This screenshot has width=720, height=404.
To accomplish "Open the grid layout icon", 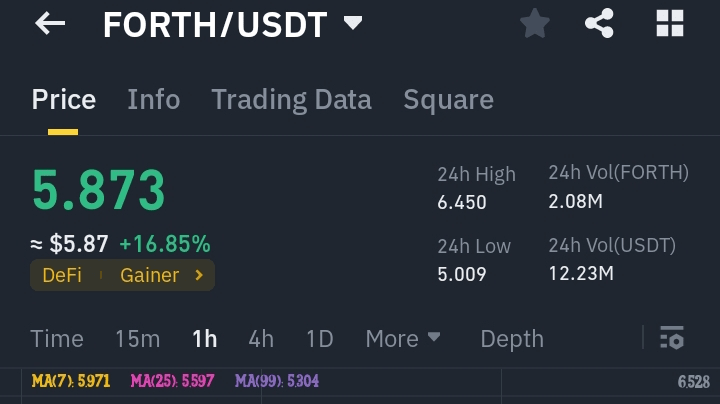I will (x=670, y=23).
